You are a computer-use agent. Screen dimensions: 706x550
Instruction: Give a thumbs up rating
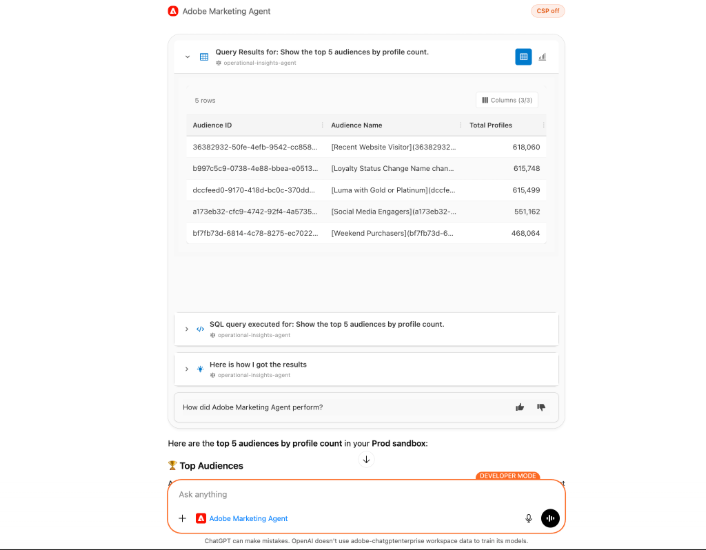point(519,407)
